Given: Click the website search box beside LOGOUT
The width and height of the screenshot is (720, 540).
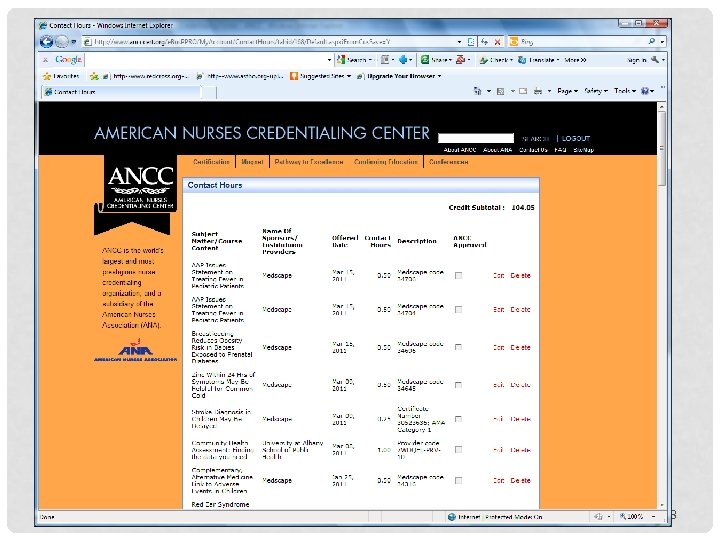Looking at the screenshot, I should tap(476, 138).
